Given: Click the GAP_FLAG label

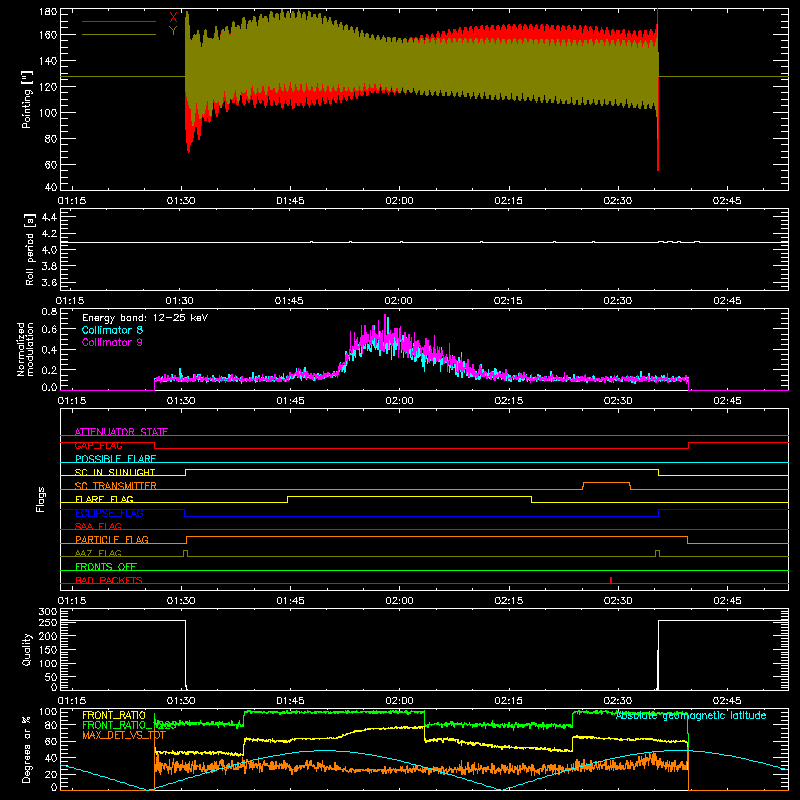Looking at the screenshot, I should pyautogui.click(x=98, y=445).
